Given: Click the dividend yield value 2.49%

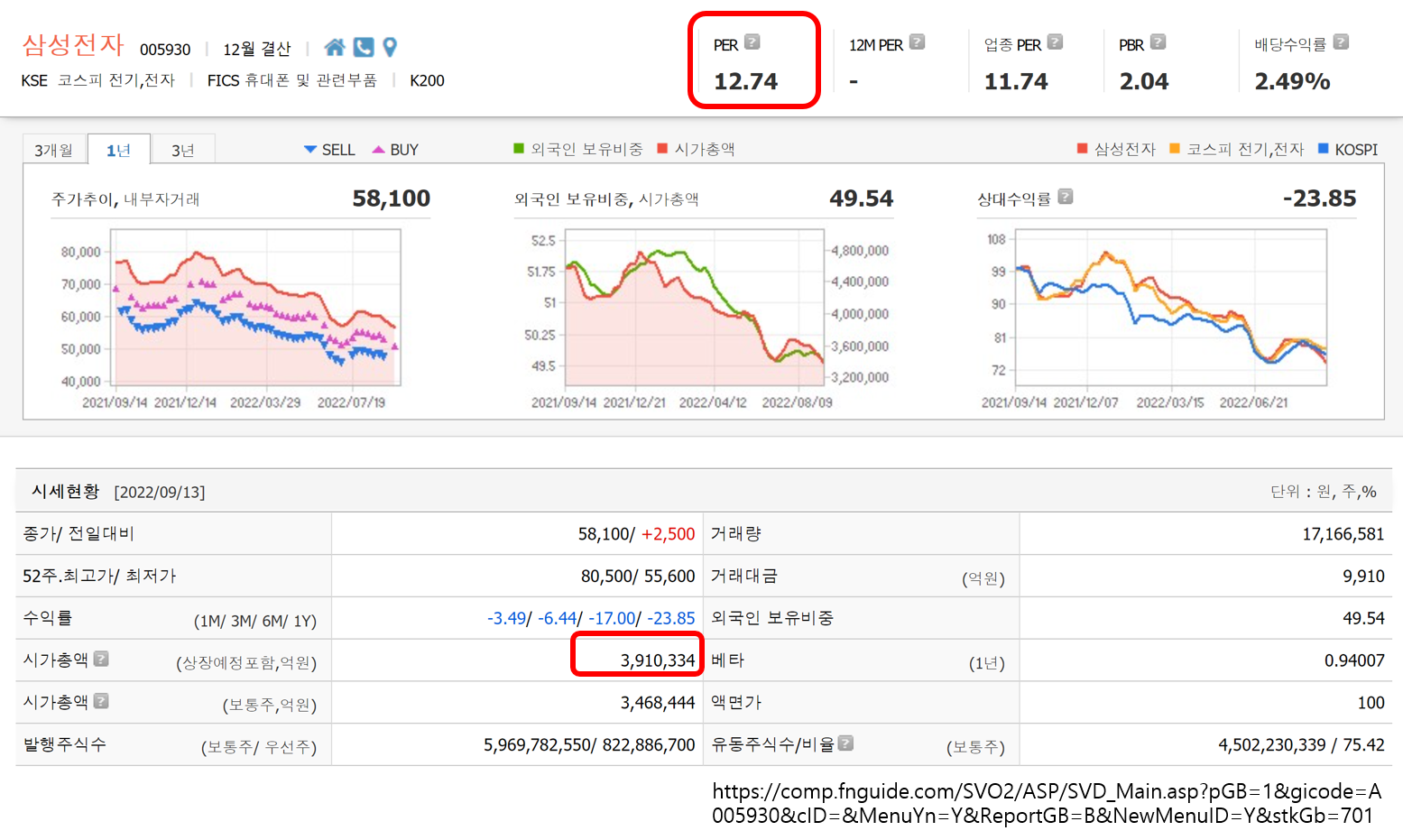Looking at the screenshot, I should point(1292,81).
